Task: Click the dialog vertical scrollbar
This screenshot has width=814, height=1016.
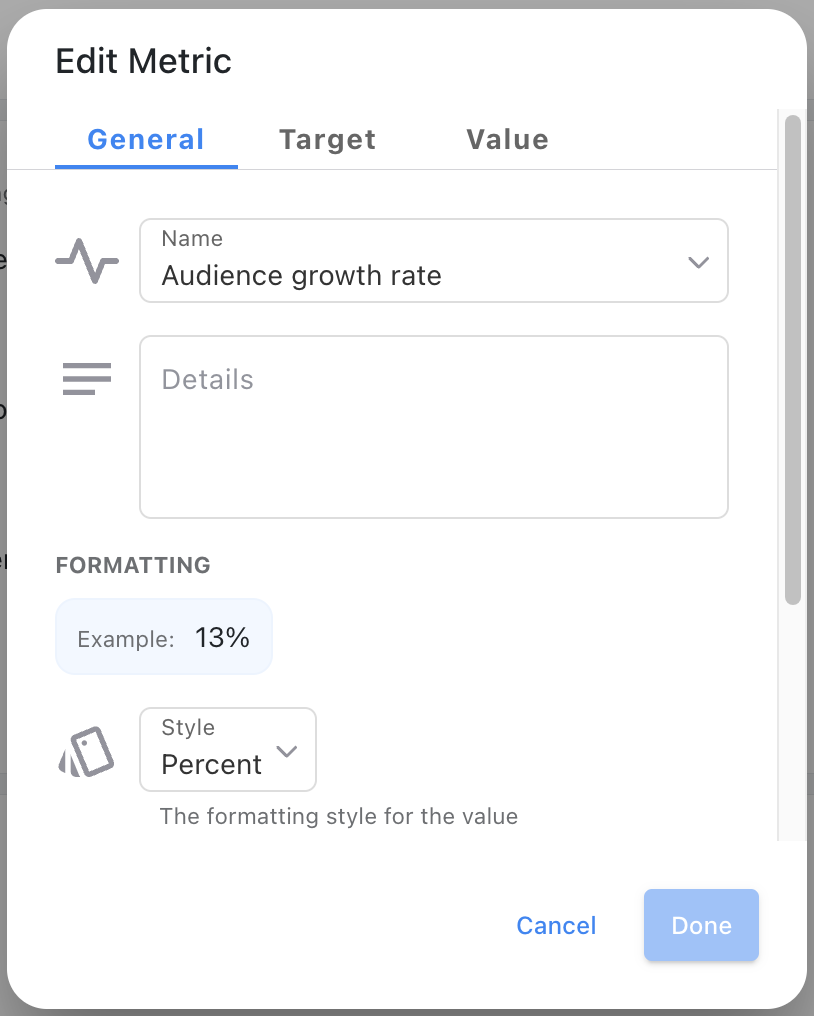Action: pyautogui.click(x=793, y=360)
